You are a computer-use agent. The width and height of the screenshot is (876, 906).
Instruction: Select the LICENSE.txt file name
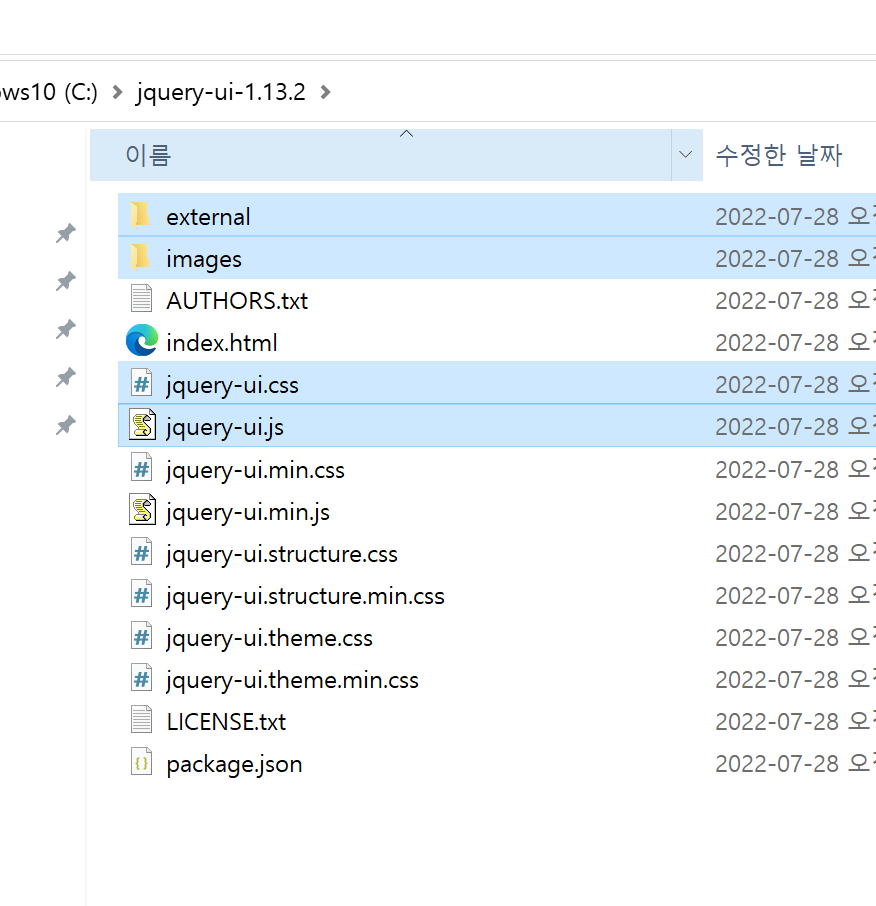[226, 722]
